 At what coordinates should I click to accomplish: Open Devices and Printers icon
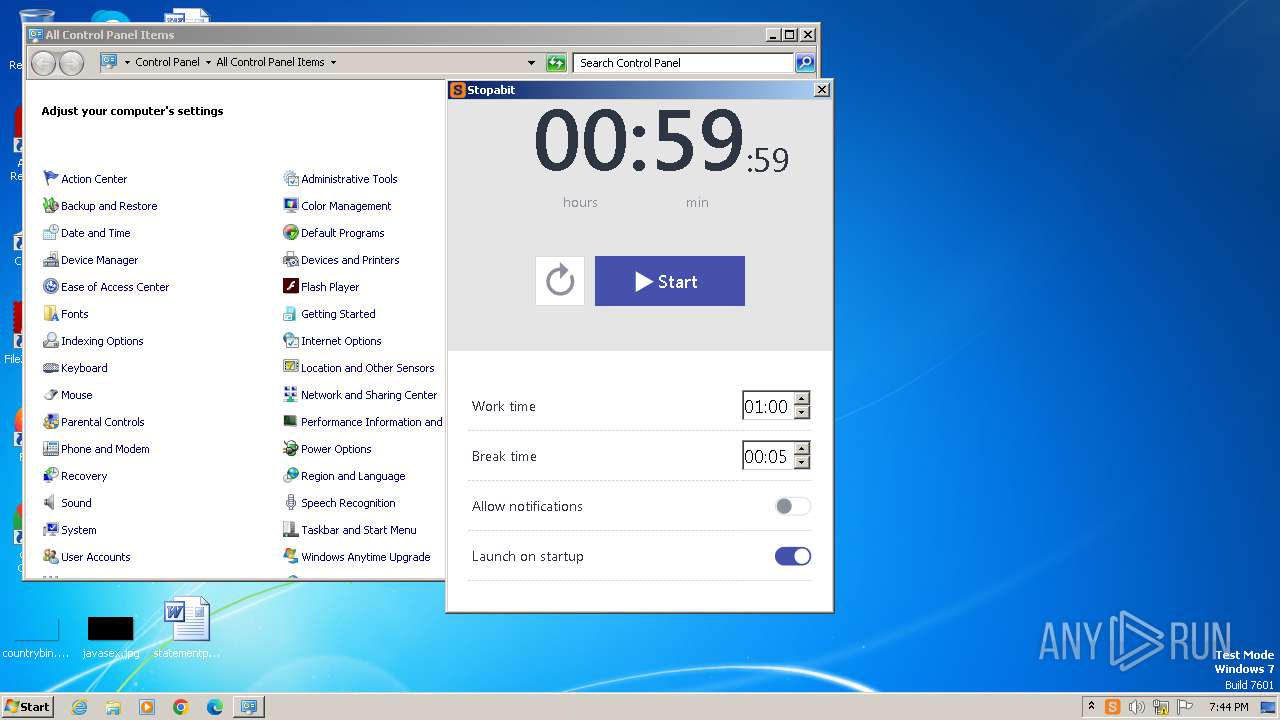click(x=291, y=259)
